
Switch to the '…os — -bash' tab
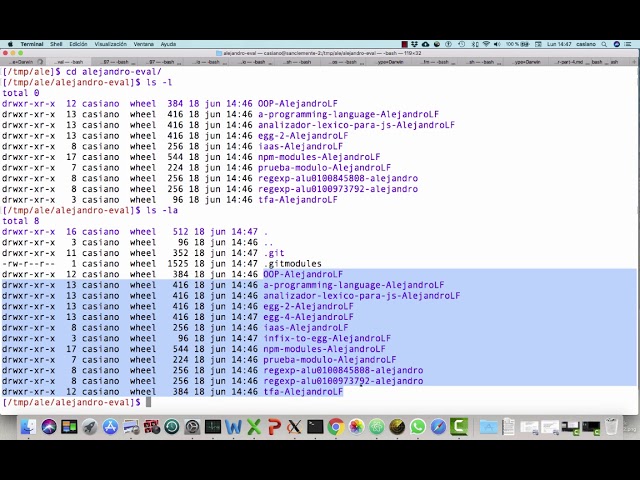[345, 62]
